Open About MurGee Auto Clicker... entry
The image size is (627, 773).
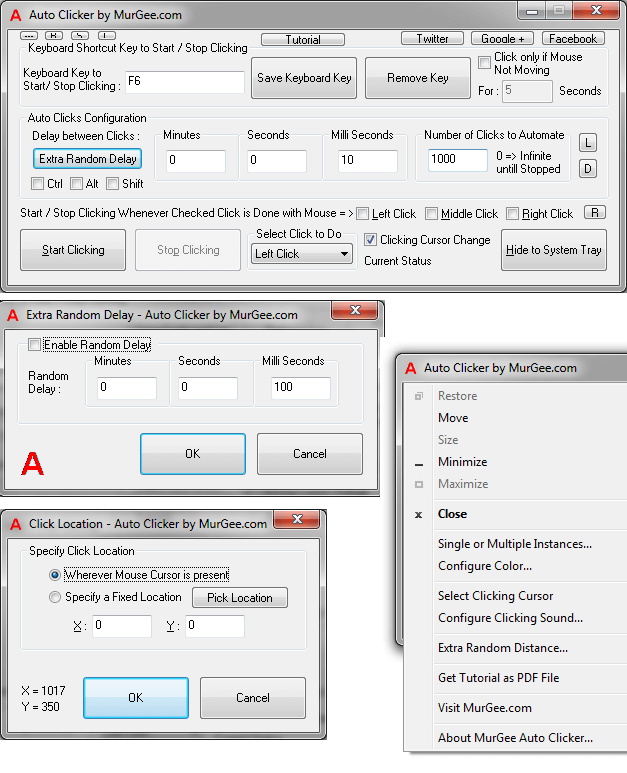point(515,738)
